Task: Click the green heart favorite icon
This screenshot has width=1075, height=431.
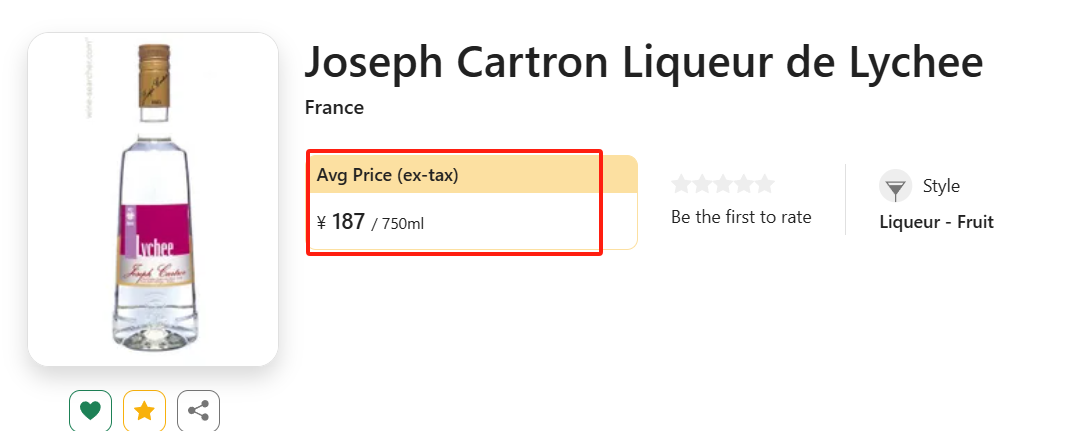Action: pyautogui.click(x=90, y=410)
